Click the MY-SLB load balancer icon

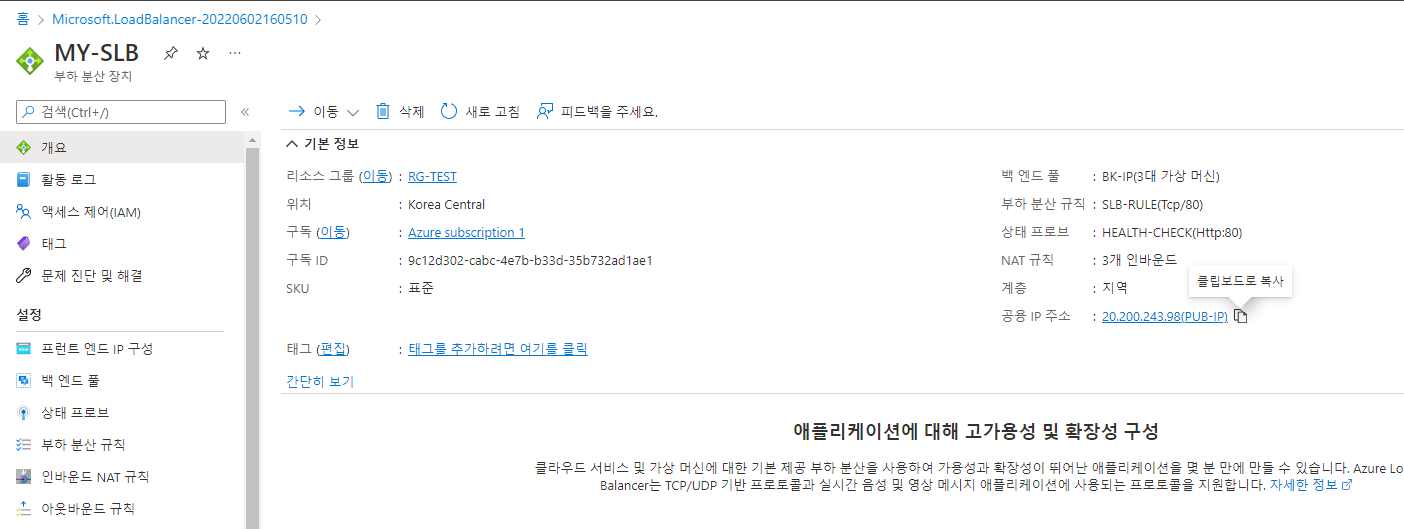(x=31, y=60)
